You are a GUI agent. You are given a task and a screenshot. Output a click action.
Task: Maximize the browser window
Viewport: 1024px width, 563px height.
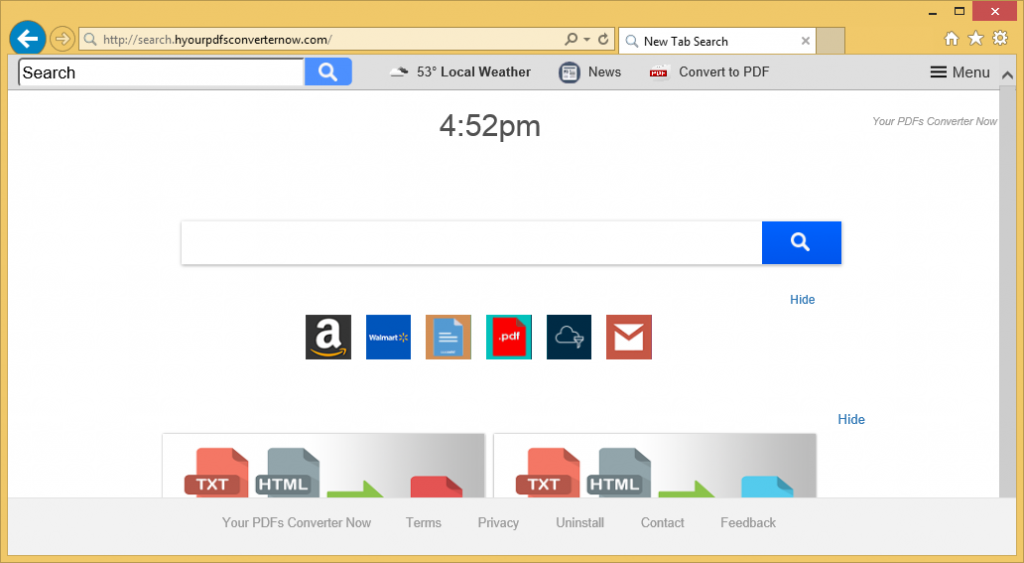point(959,11)
